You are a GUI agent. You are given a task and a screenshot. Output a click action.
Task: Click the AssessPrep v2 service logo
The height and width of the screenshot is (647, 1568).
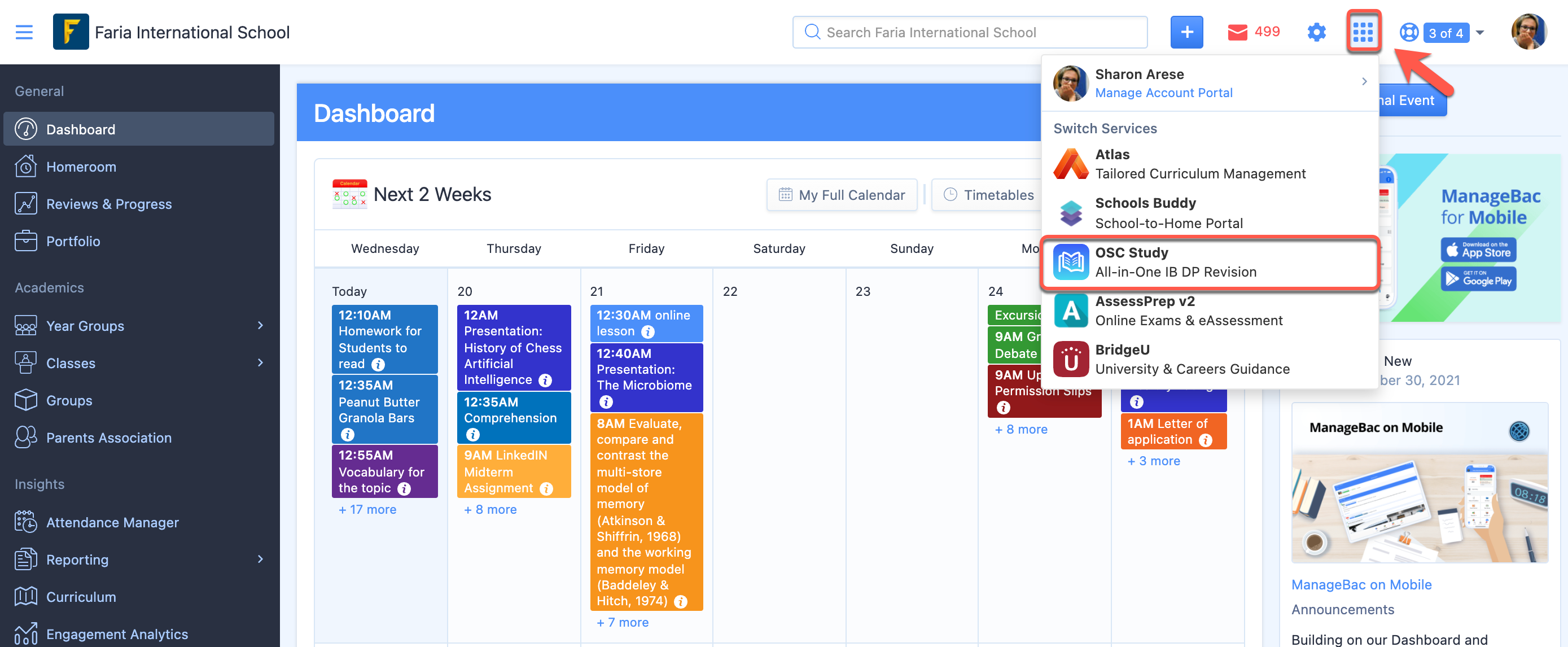click(1071, 311)
